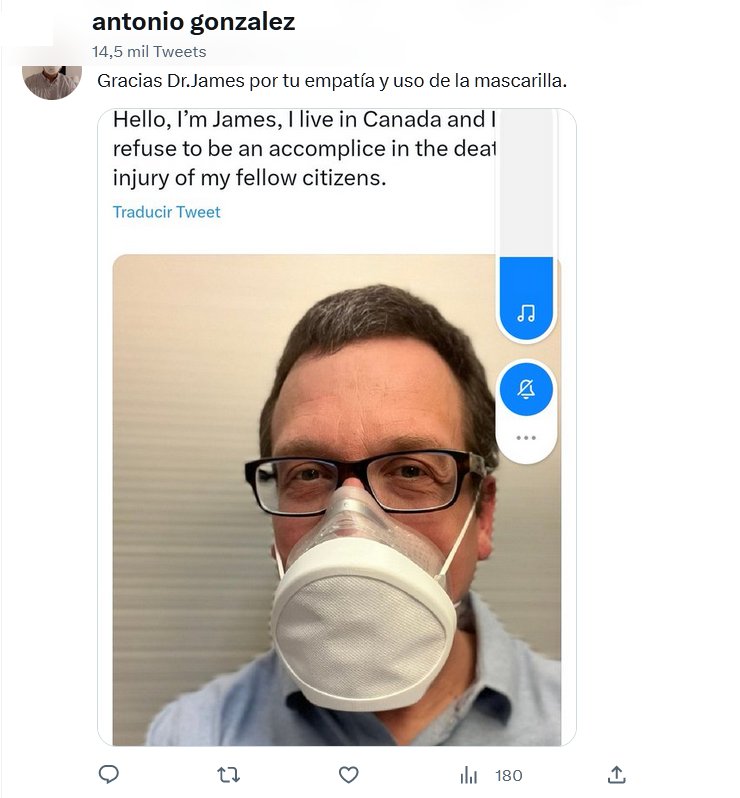Click 'injury of my fellow citizens' line
740x798 pixels.
[x=249, y=180]
